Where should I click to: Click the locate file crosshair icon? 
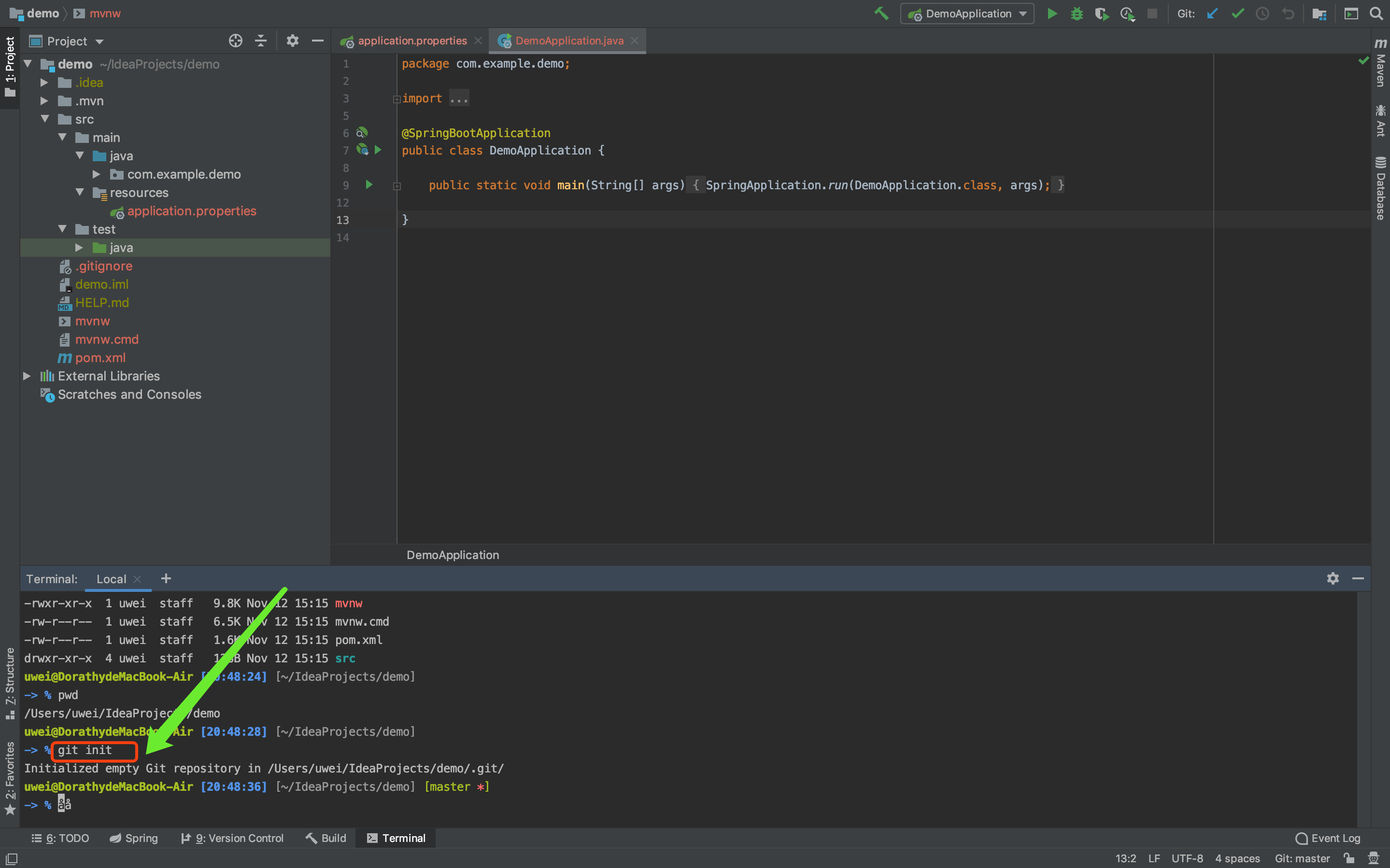click(235, 41)
